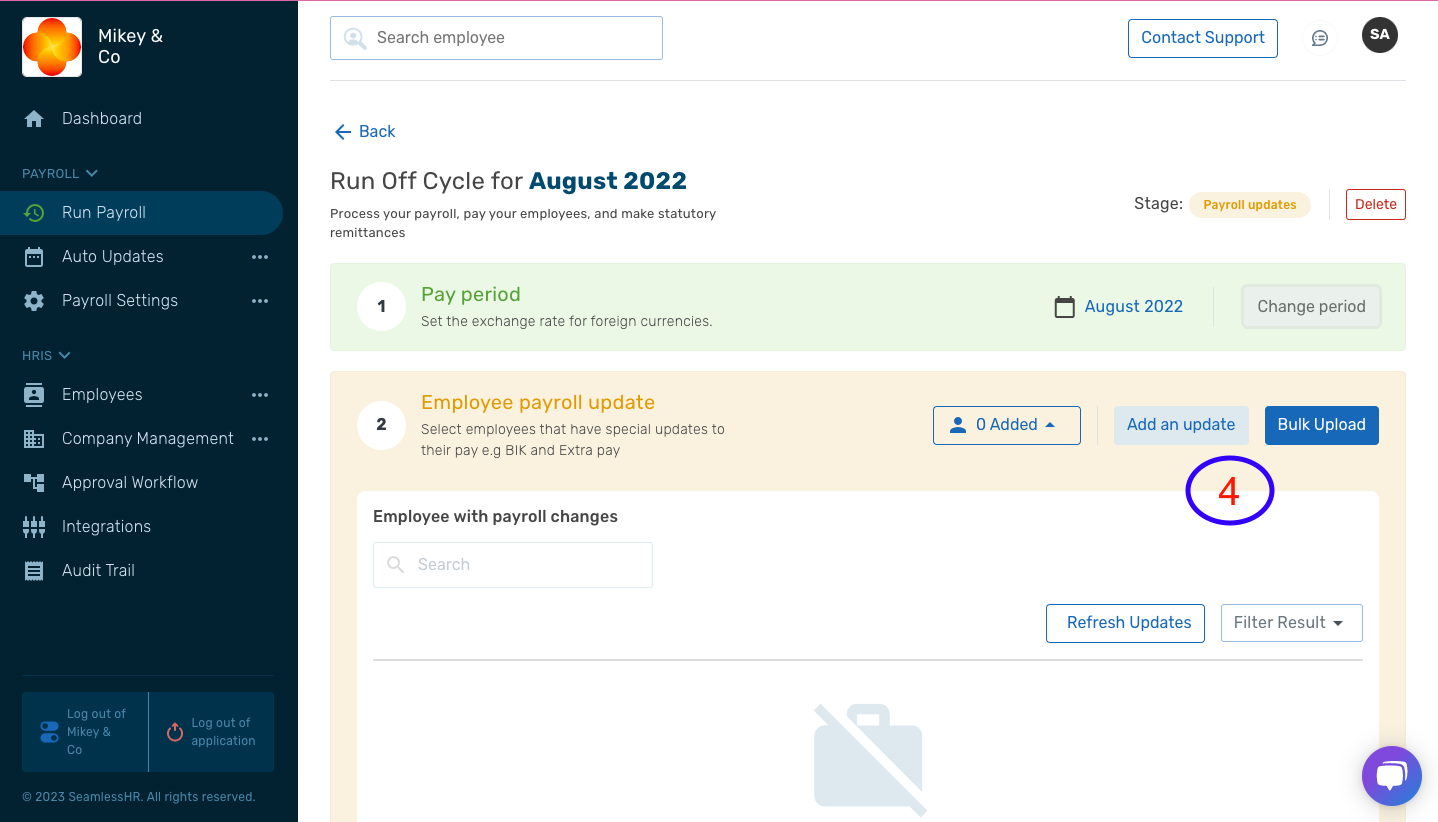Click the SA profile avatar

click(1379, 34)
